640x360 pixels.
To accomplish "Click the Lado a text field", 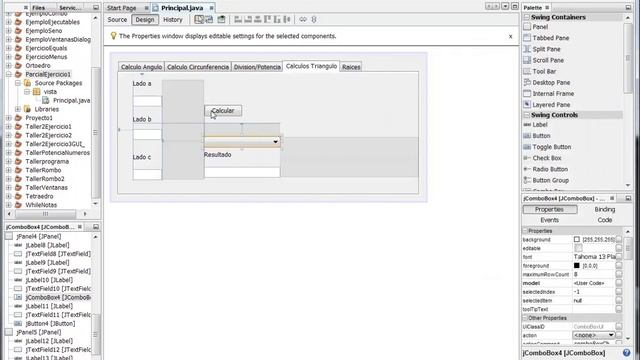I will pos(147,101).
